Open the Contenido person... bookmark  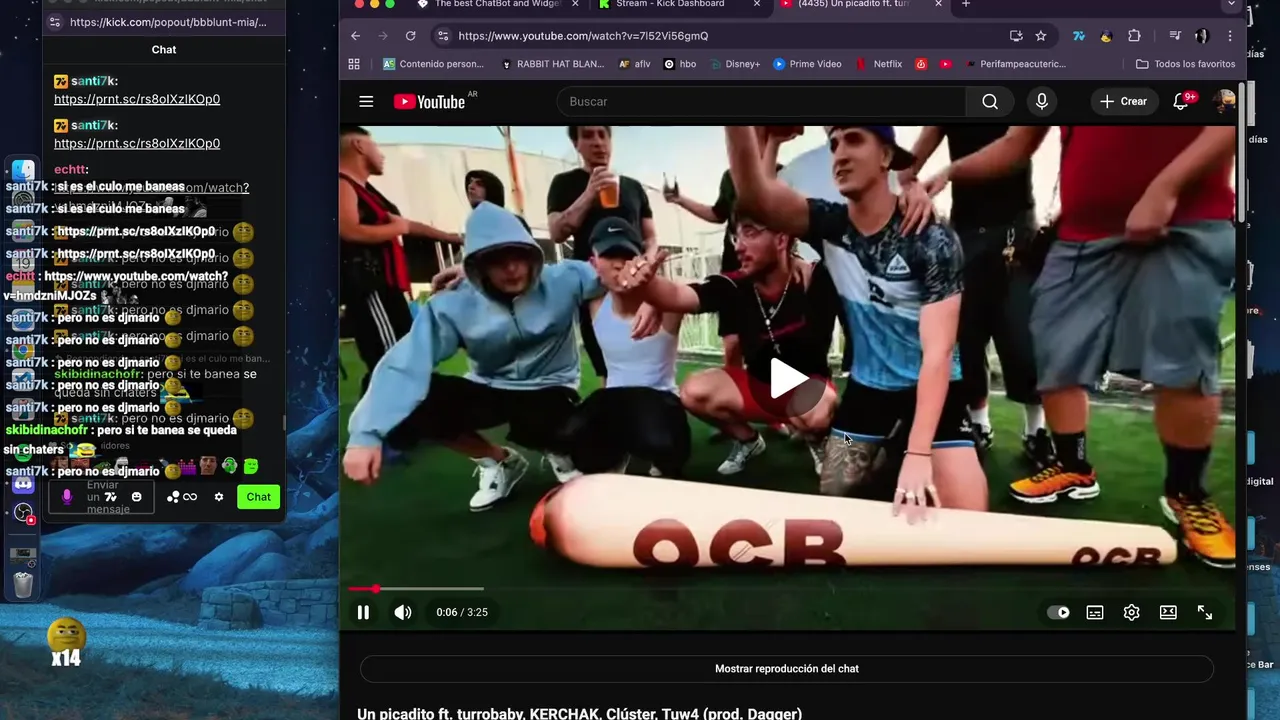[x=434, y=64]
